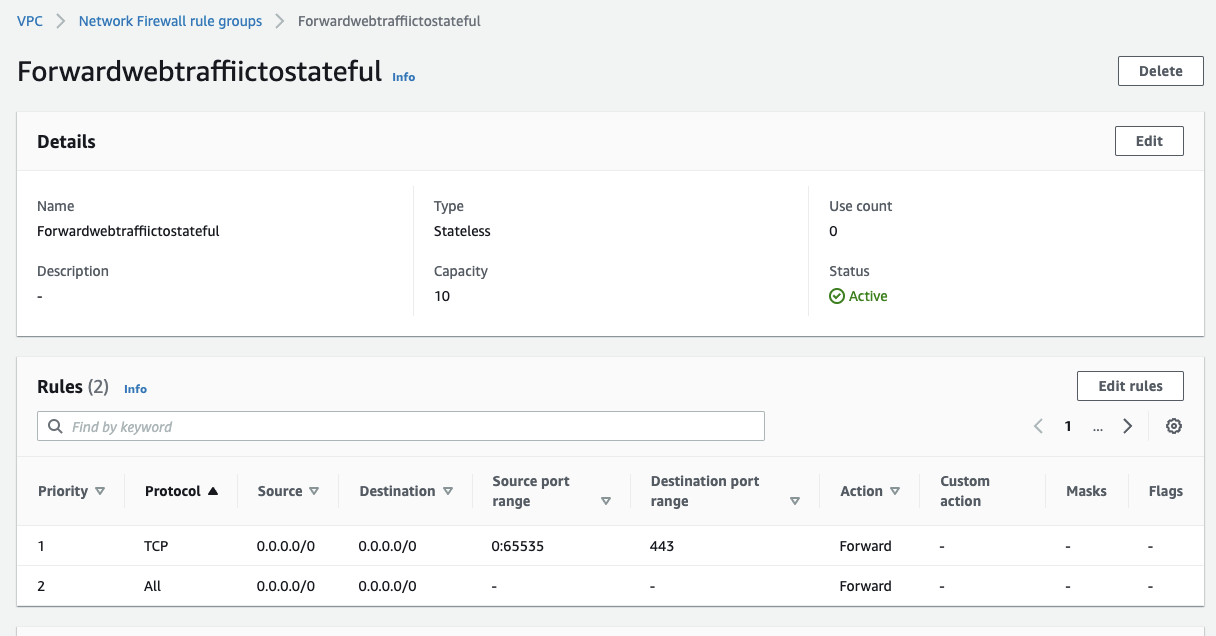Image resolution: width=1216 pixels, height=636 pixels.
Task: Focus the Find by keyword field
Action: click(x=410, y=427)
